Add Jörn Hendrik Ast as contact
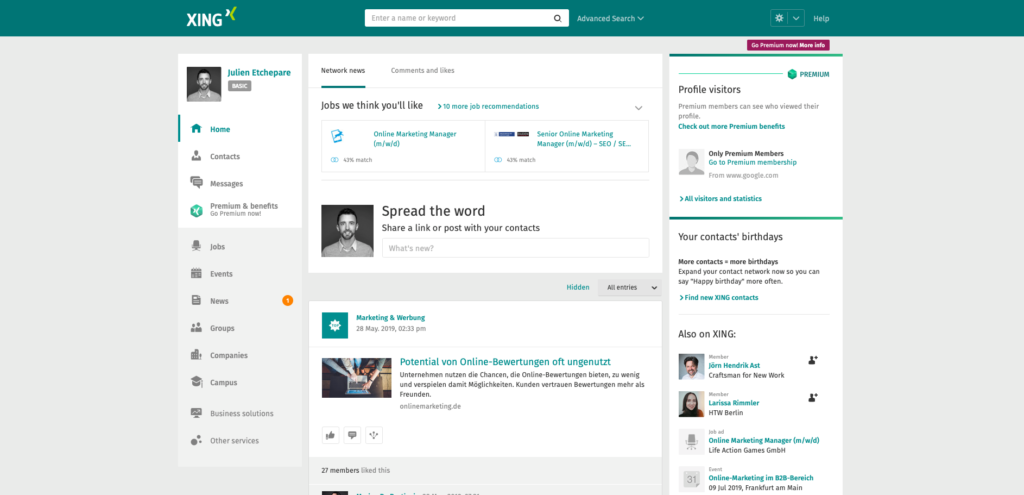 (813, 360)
